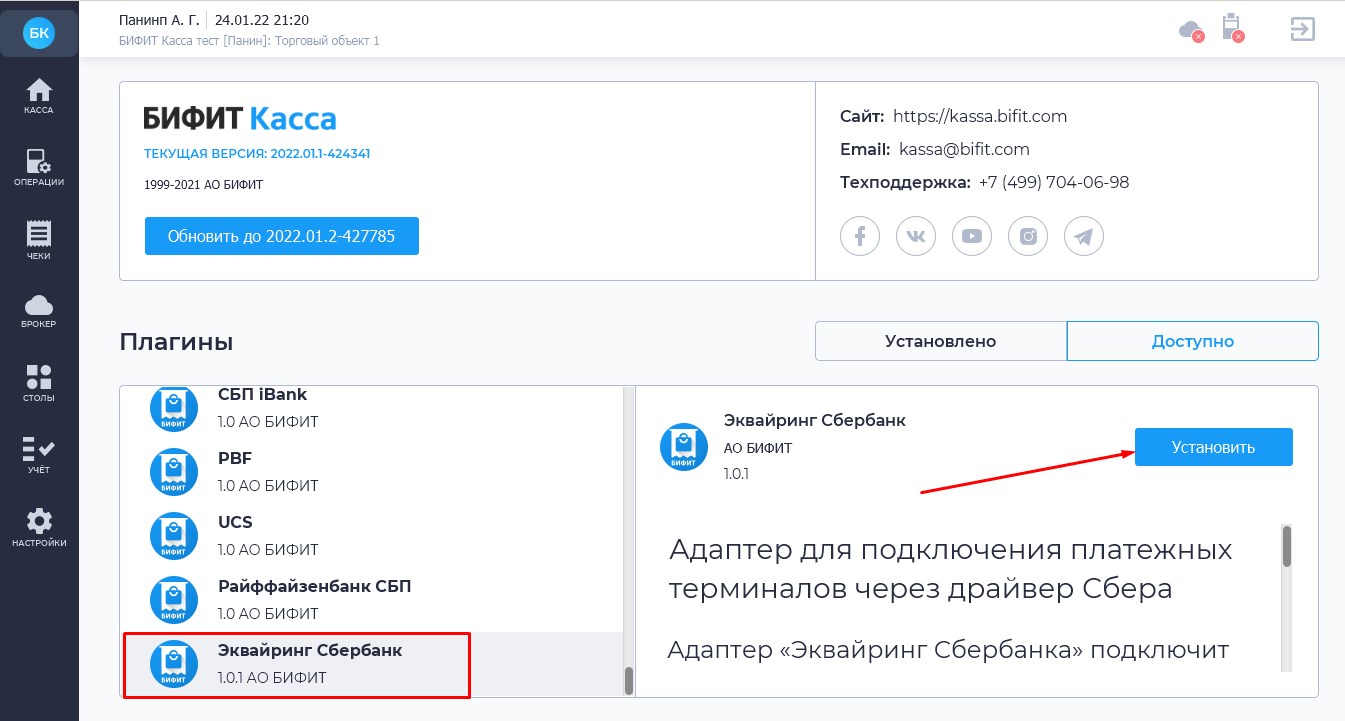
Task: Open the Брокер cloud section
Action: click(x=39, y=311)
